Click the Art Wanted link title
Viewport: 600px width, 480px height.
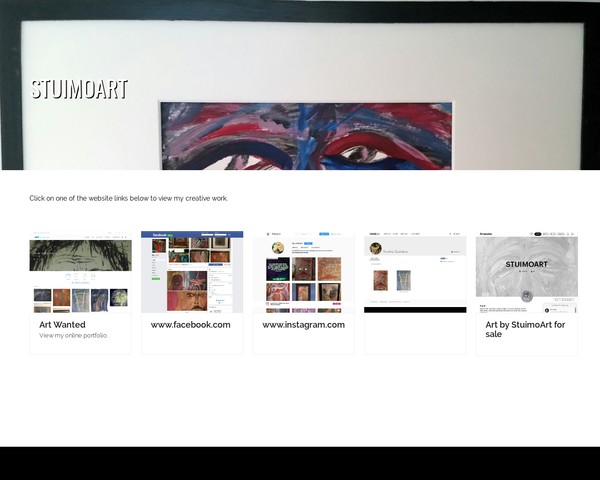click(62, 325)
